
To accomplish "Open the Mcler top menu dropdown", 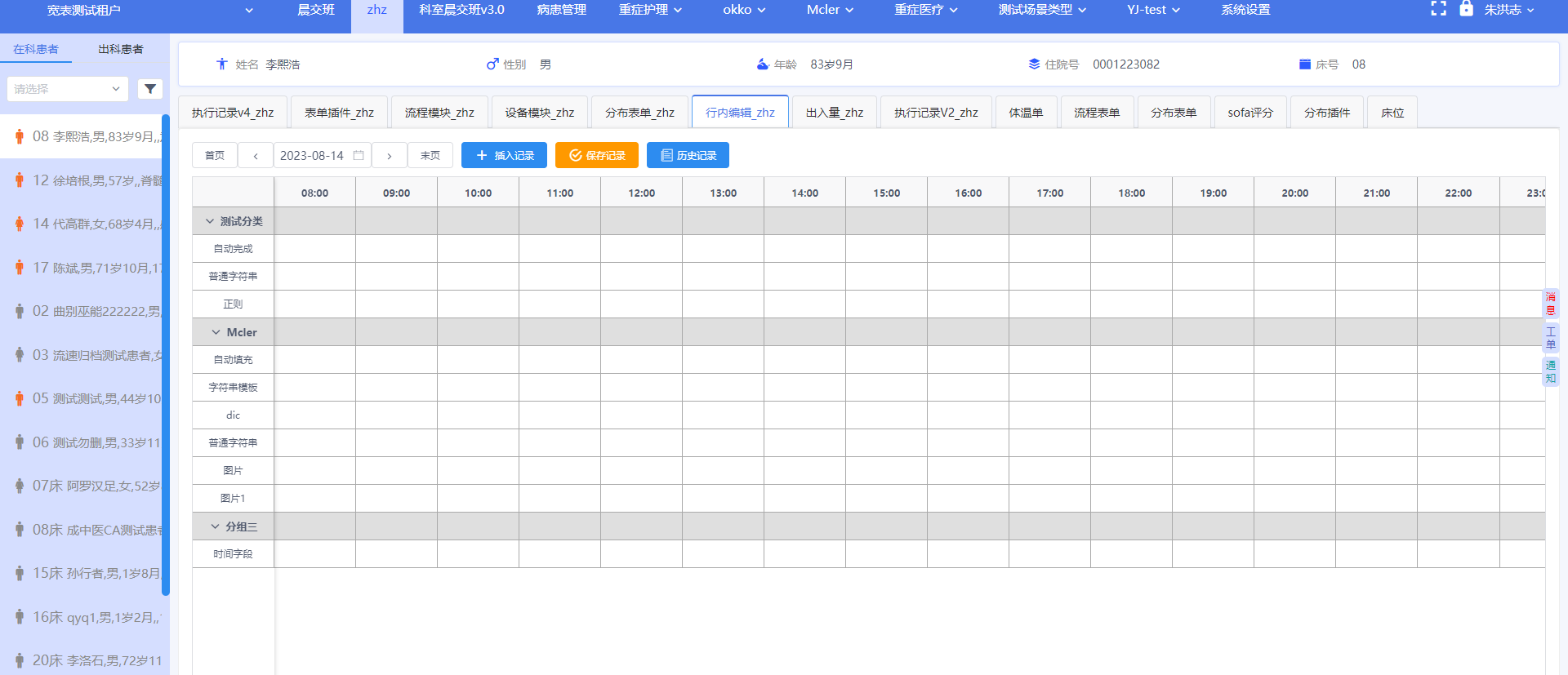I will [830, 10].
